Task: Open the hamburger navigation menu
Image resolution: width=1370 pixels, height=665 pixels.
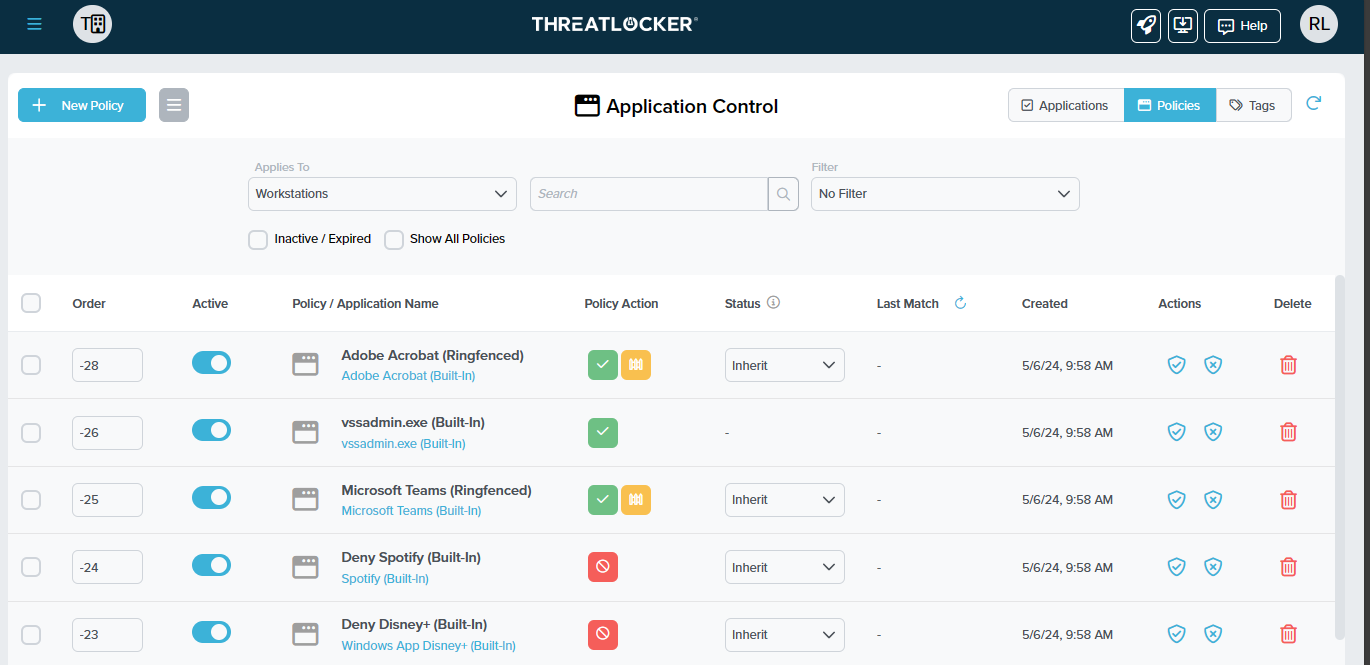Action: coord(35,24)
